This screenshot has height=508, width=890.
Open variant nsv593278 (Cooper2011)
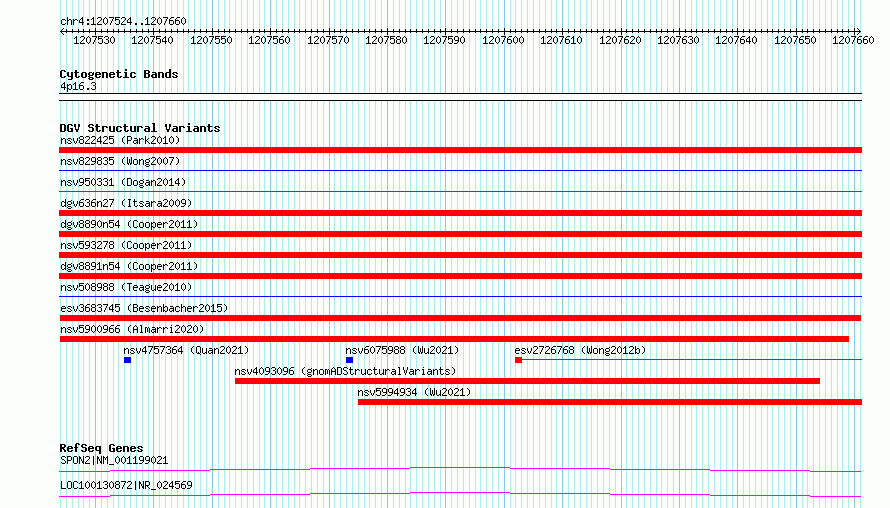pyautogui.click(x=126, y=245)
